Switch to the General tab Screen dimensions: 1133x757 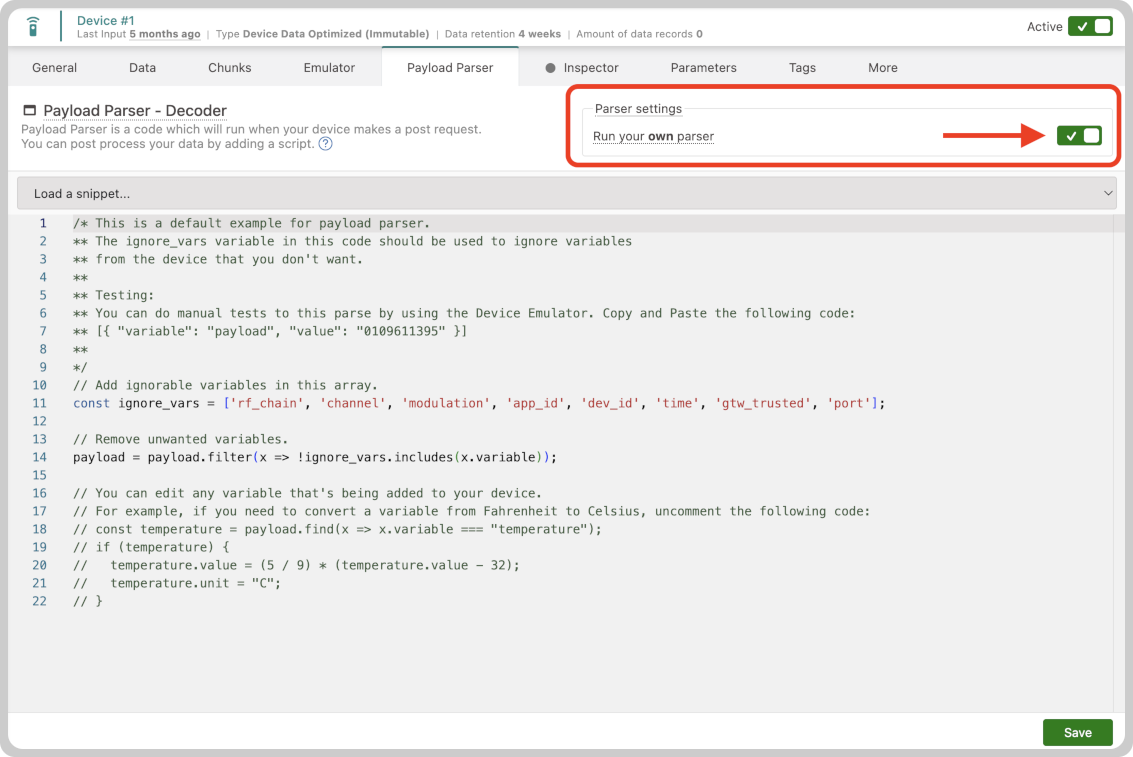54,67
